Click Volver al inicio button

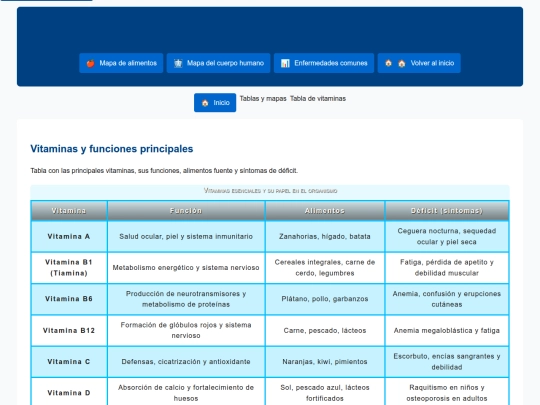tap(419, 63)
